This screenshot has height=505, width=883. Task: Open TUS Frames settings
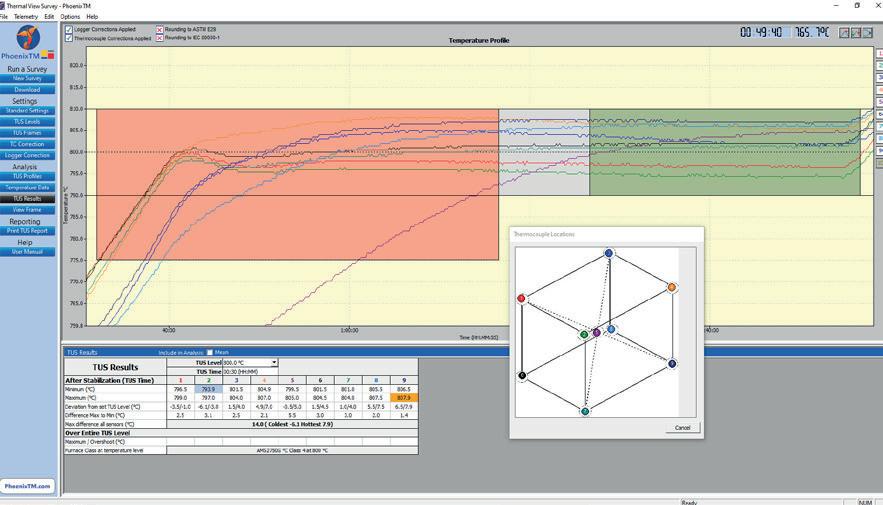28,133
